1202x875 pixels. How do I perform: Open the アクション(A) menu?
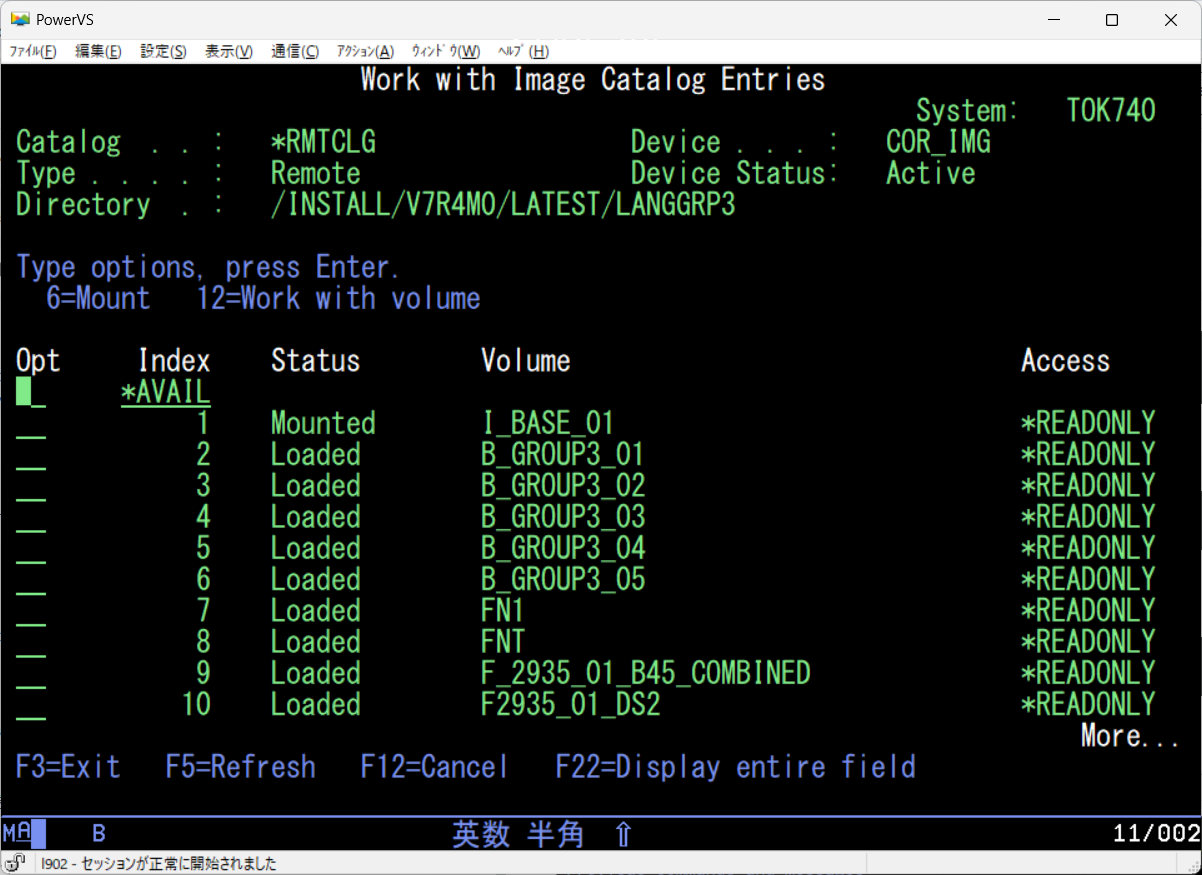[365, 52]
